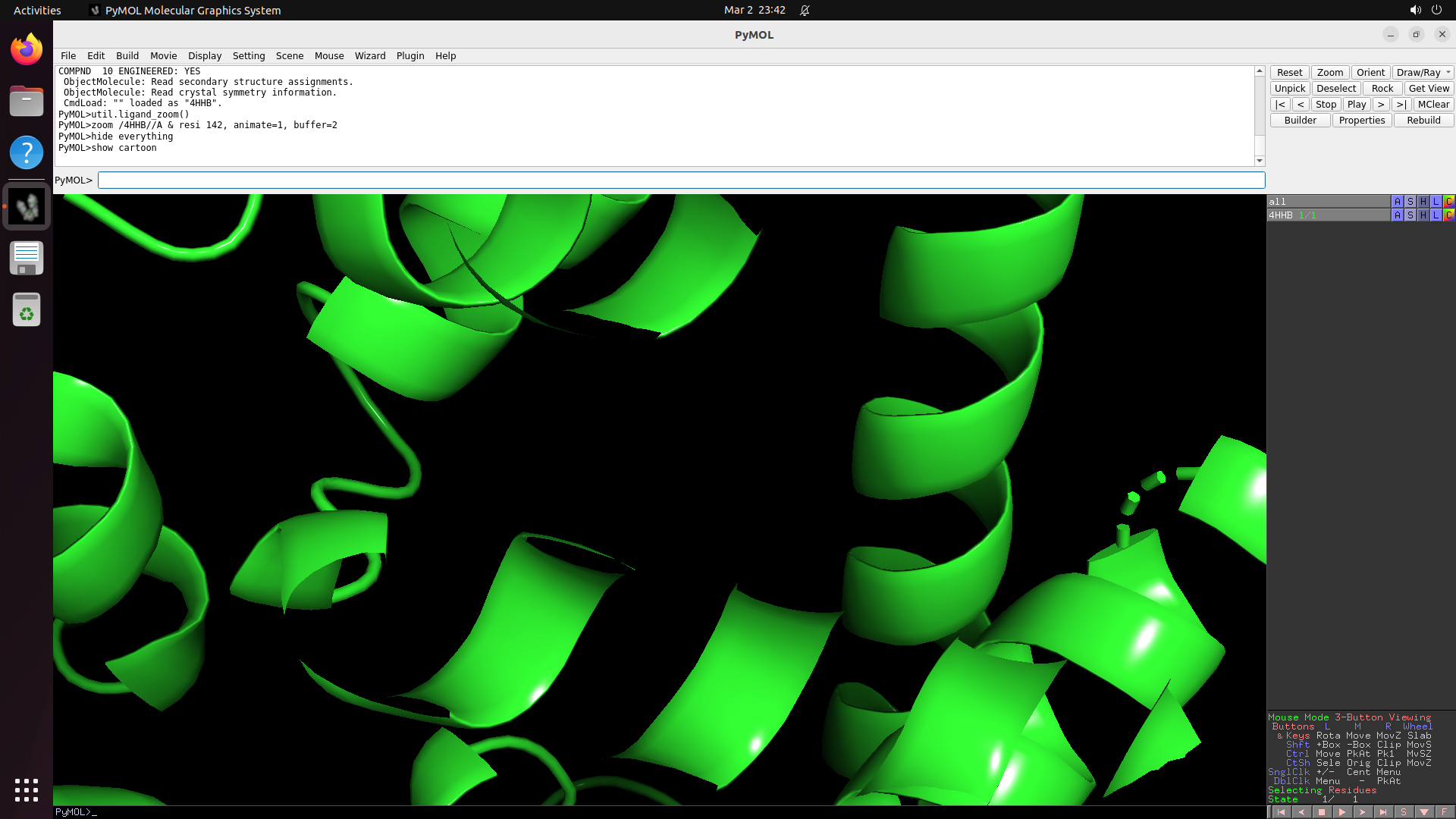
Task: Enable full screen with the F button
Action: click(1444, 811)
